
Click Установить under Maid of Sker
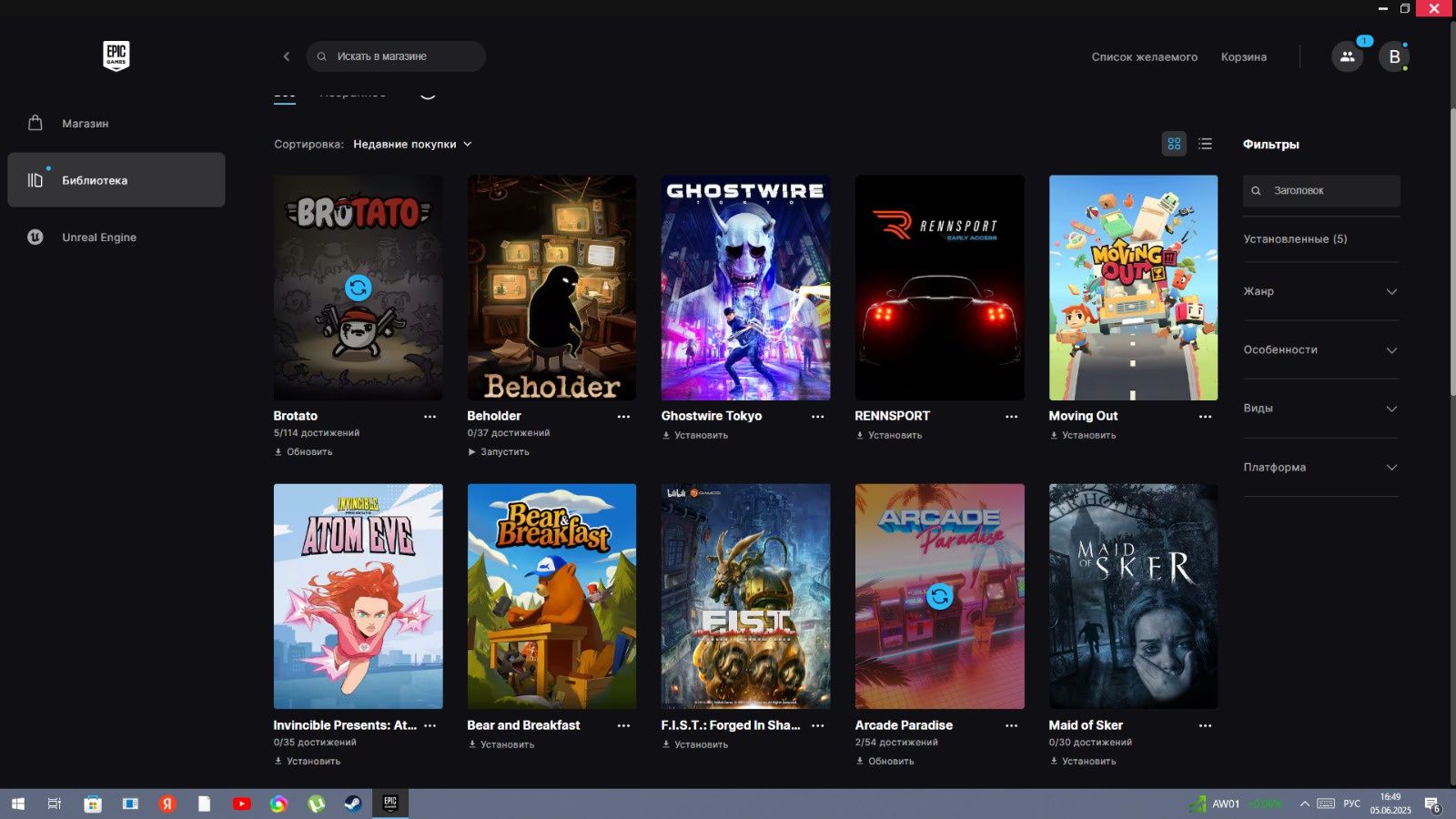pos(1082,761)
